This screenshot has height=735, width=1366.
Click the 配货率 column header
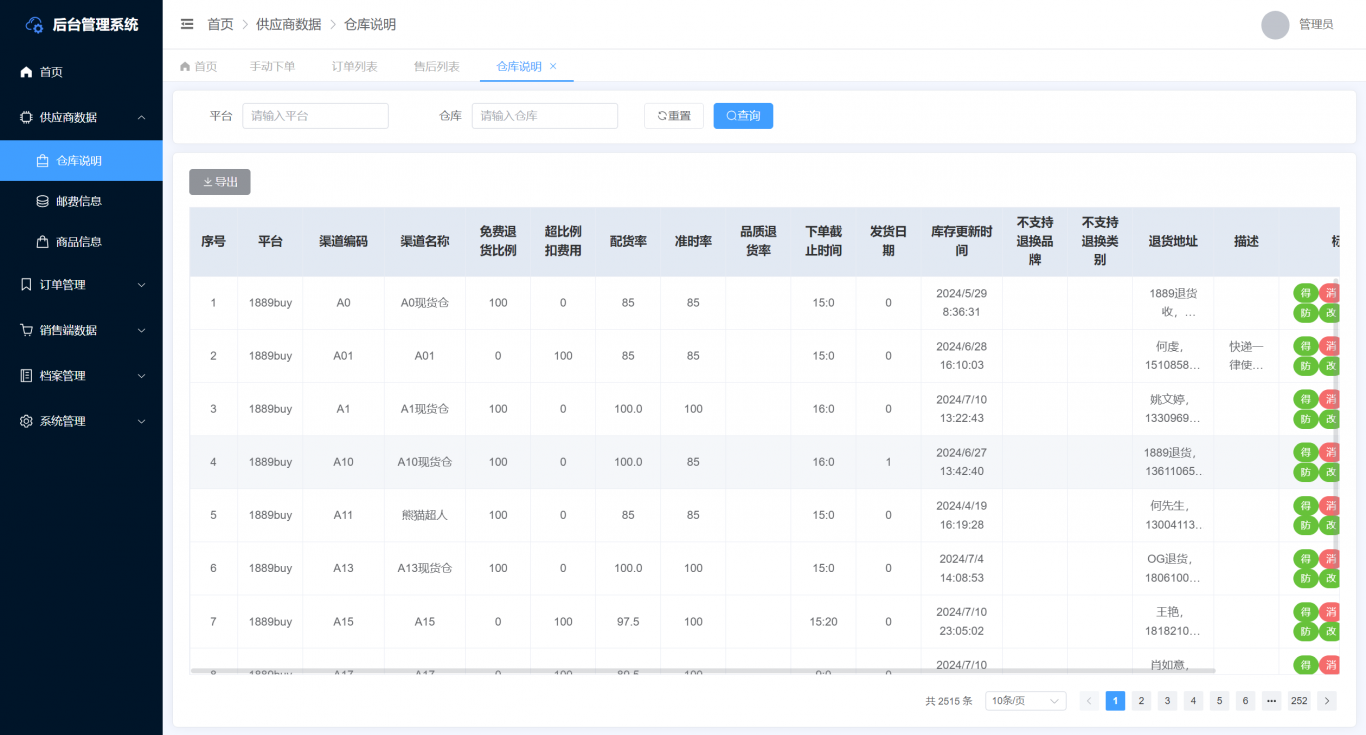click(628, 242)
